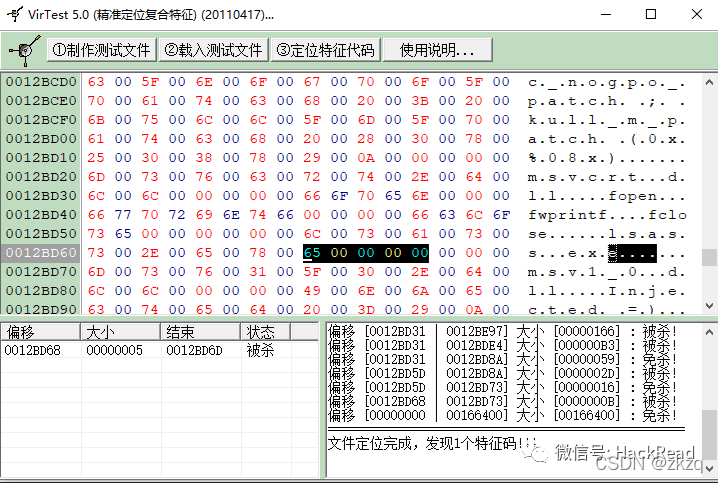718x483 pixels.
Task: Click log line with size [0000000B]
Action: (x=502, y=402)
